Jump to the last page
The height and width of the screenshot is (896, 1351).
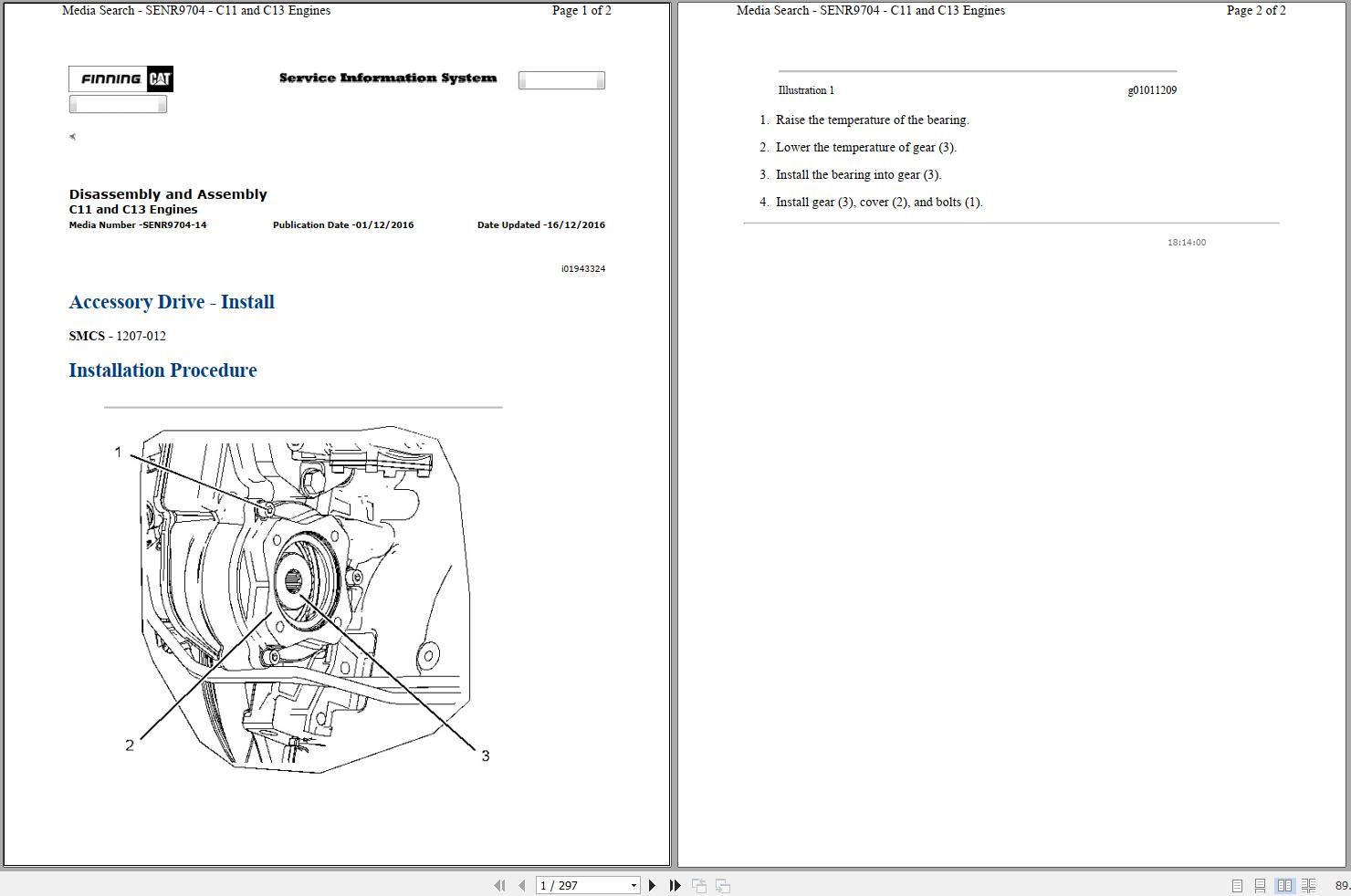(x=674, y=885)
